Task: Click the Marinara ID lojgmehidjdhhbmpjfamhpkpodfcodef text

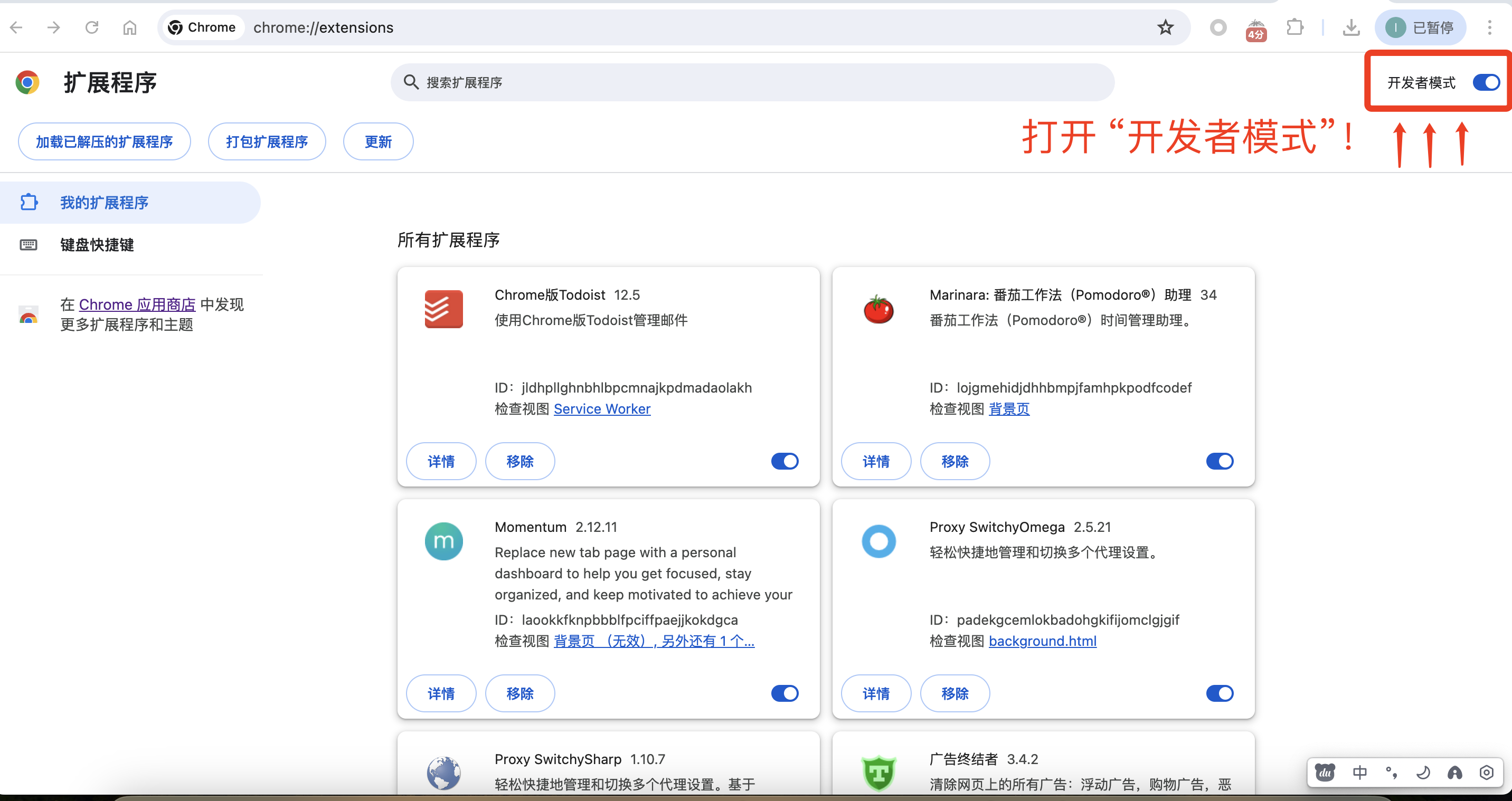Action: pyautogui.click(x=1073, y=388)
